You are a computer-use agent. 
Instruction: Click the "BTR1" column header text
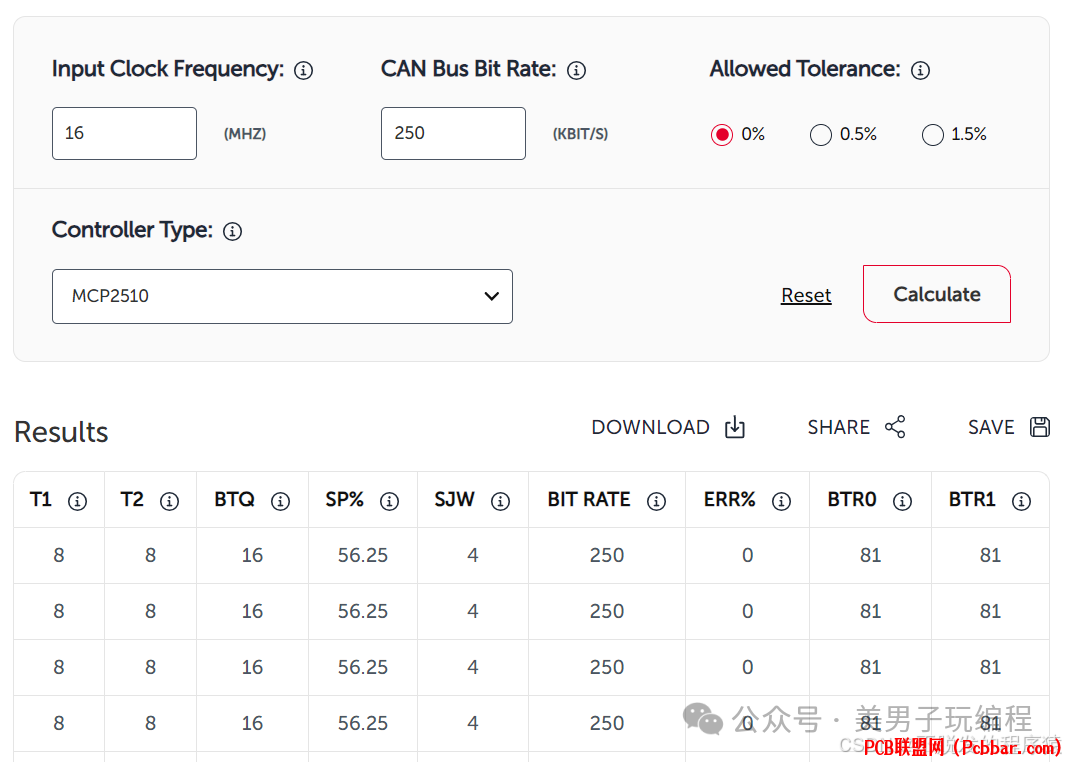(972, 500)
